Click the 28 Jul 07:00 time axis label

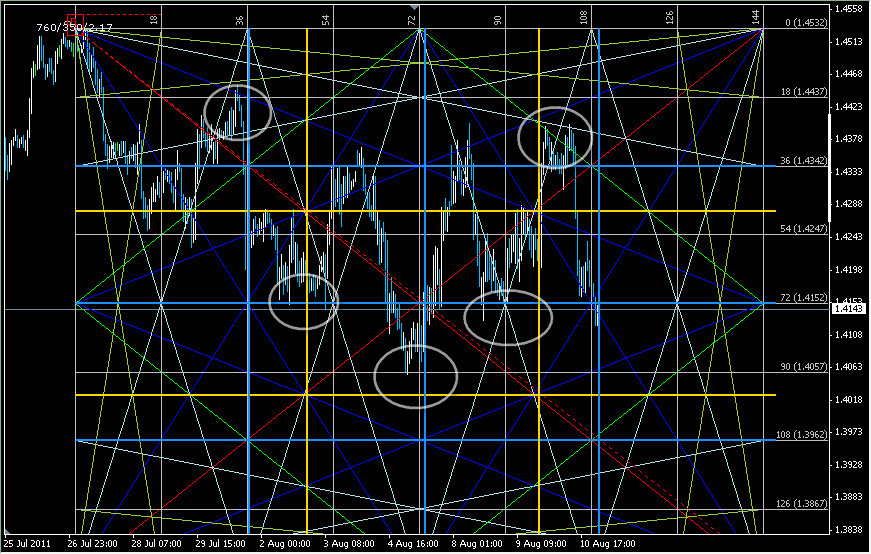(156, 543)
